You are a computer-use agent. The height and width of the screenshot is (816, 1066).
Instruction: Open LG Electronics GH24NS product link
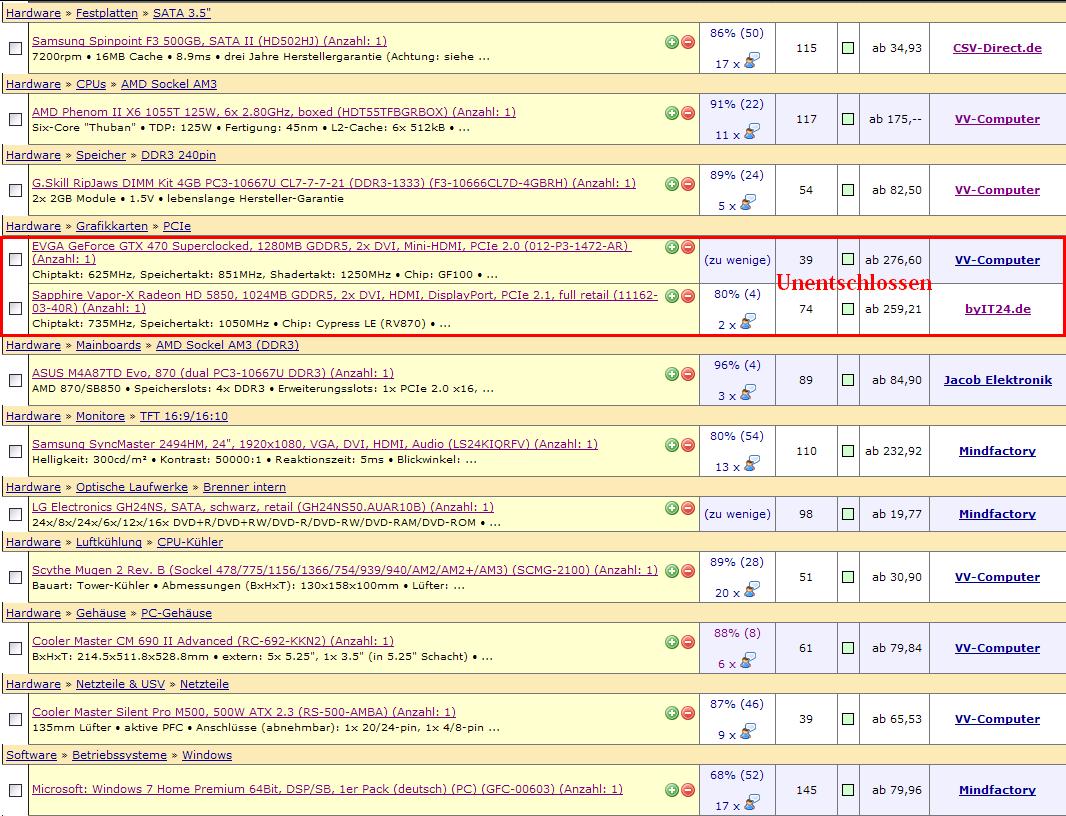[x=262, y=507]
